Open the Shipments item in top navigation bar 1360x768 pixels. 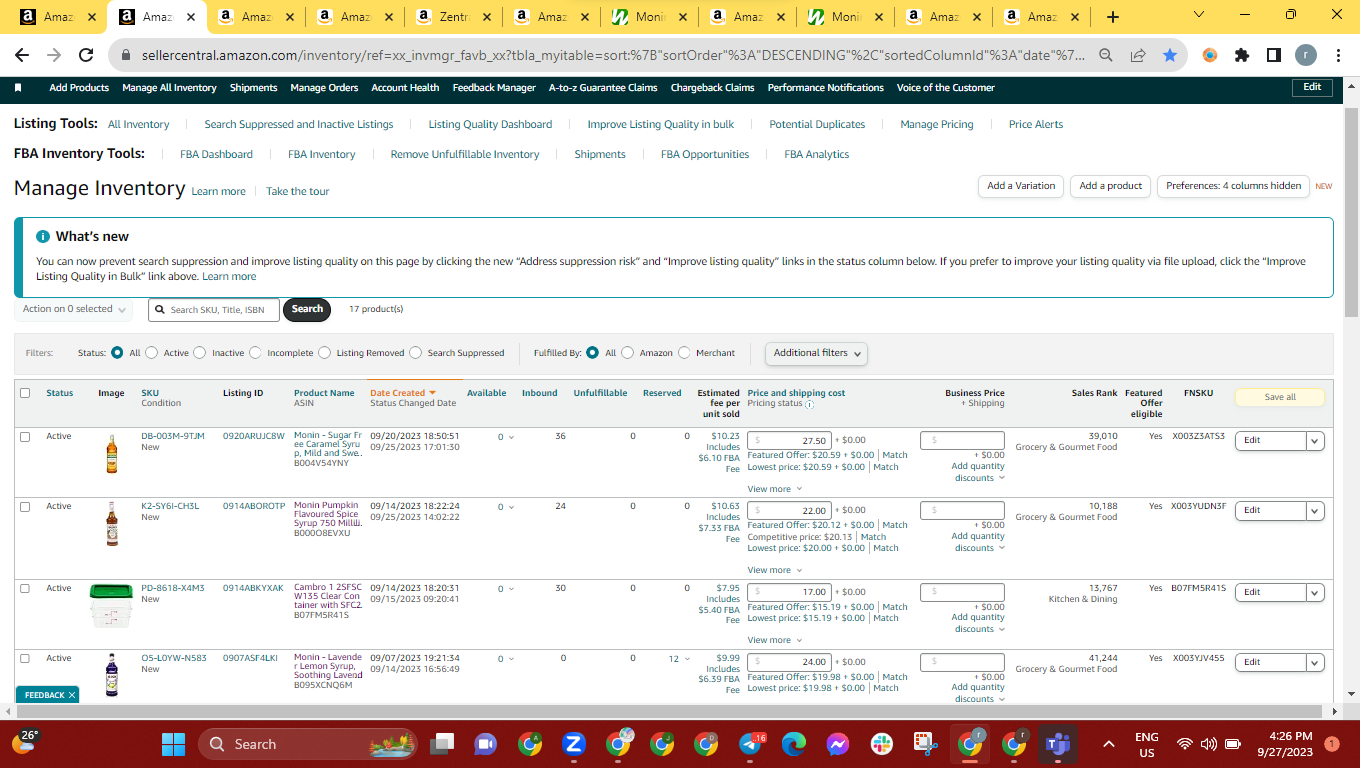(254, 88)
